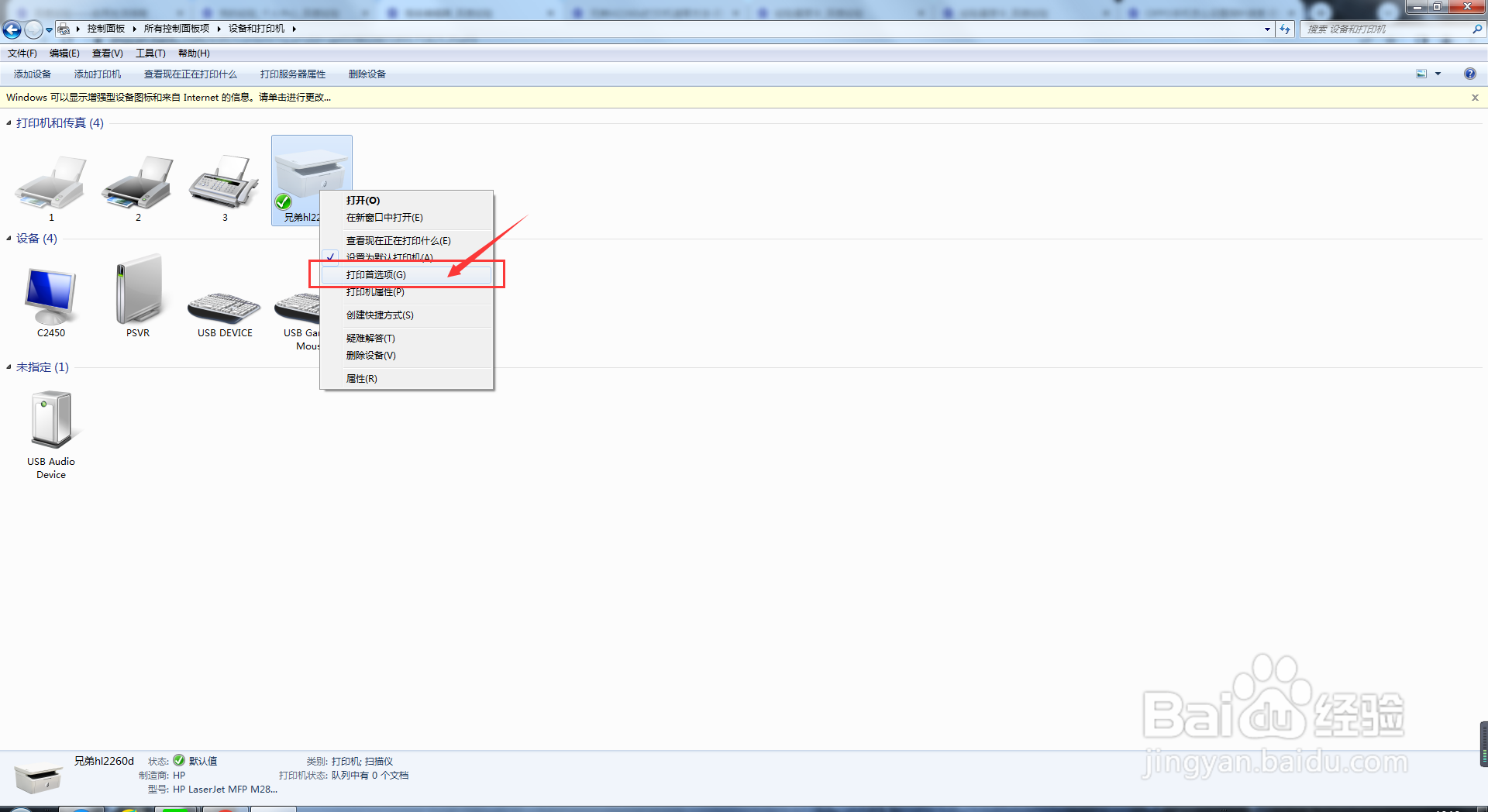Screen dimensions: 1488x812
Task: Open the 文件(F) menu
Action: pos(22,53)
